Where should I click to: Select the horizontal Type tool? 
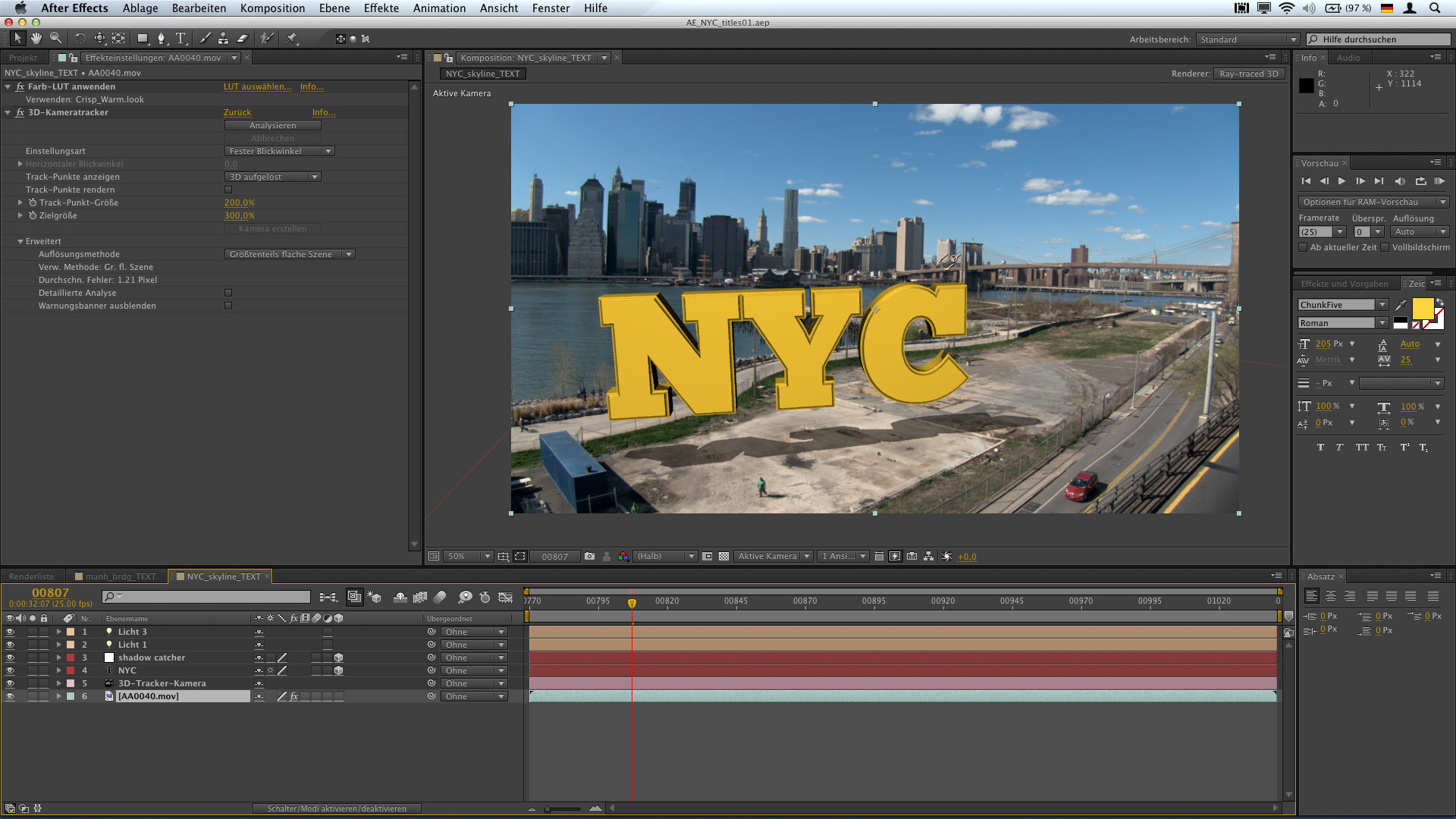click(180, 38)
